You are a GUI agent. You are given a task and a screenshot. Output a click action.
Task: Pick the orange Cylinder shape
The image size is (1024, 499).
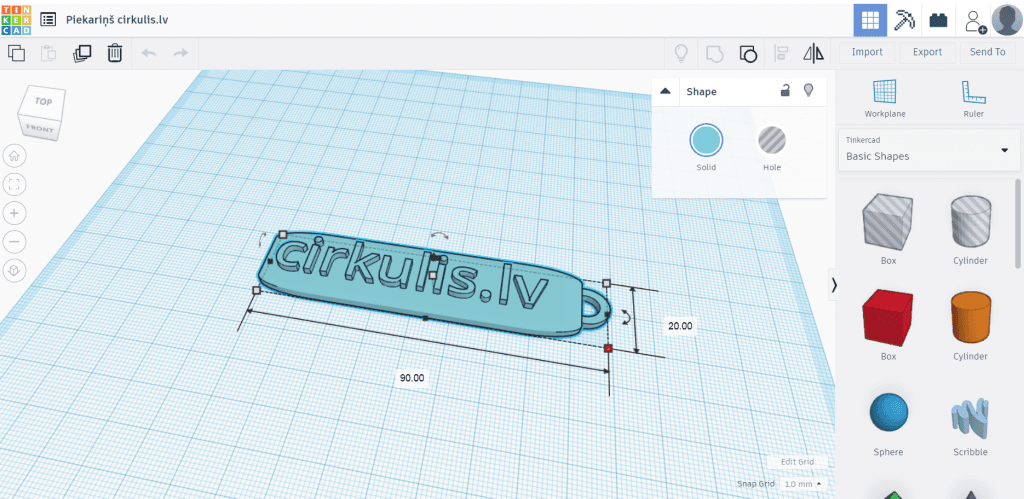(970, 318)
